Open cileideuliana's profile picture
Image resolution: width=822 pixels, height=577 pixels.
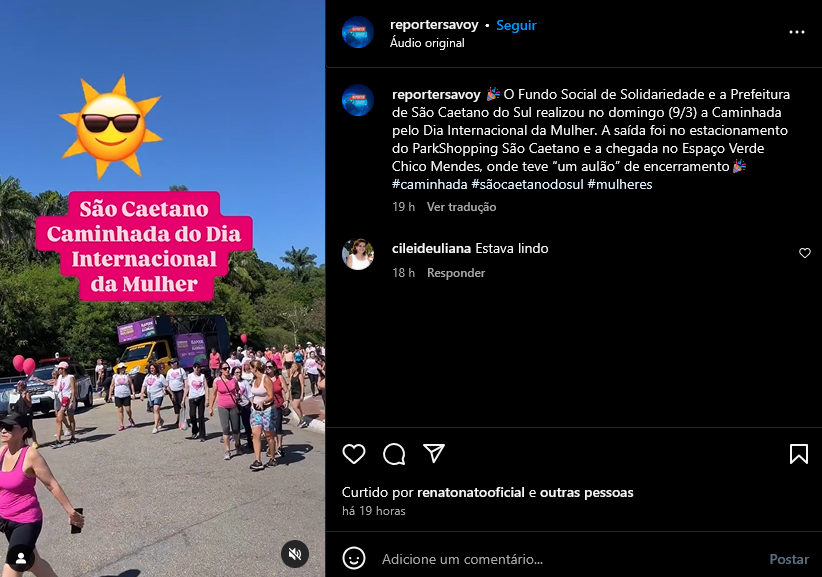click(x=358, y=254)
